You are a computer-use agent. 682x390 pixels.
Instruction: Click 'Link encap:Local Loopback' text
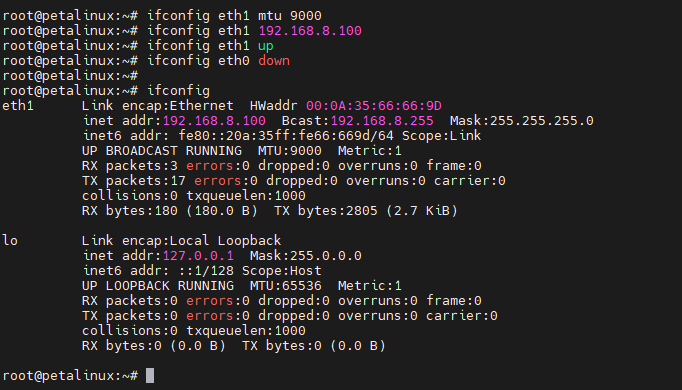[x=181, y=240]
